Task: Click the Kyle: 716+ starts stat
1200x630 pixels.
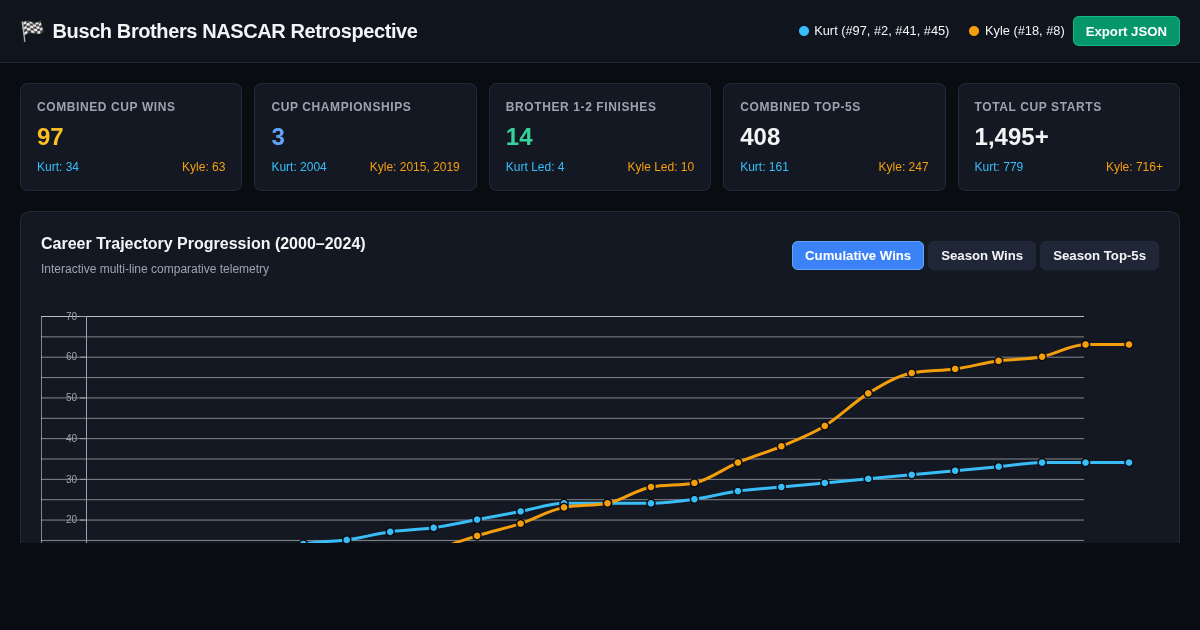Action: click(x=1134, y=167)
